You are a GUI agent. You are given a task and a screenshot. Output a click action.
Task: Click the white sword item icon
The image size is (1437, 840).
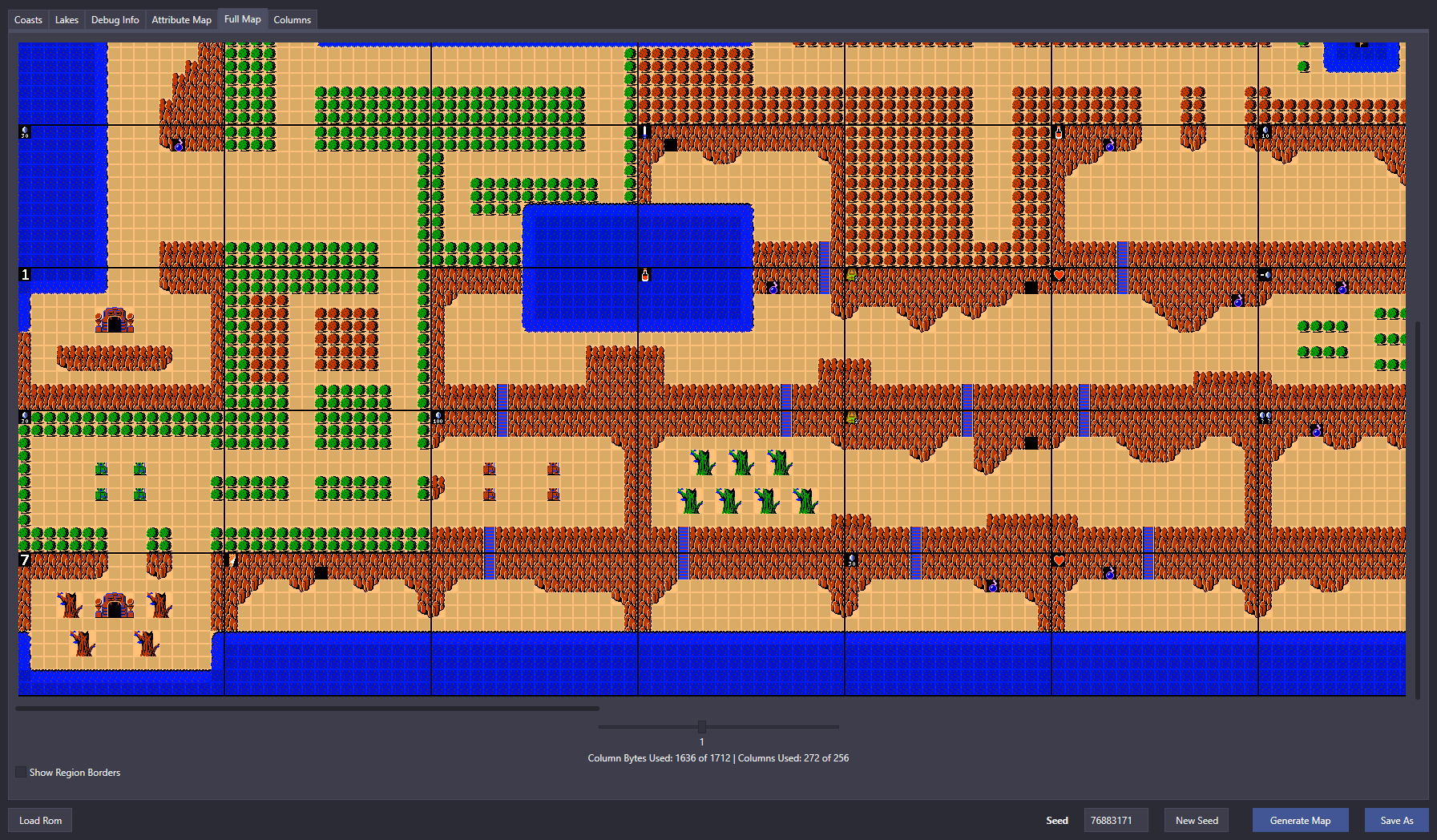[x=644, y=132]
